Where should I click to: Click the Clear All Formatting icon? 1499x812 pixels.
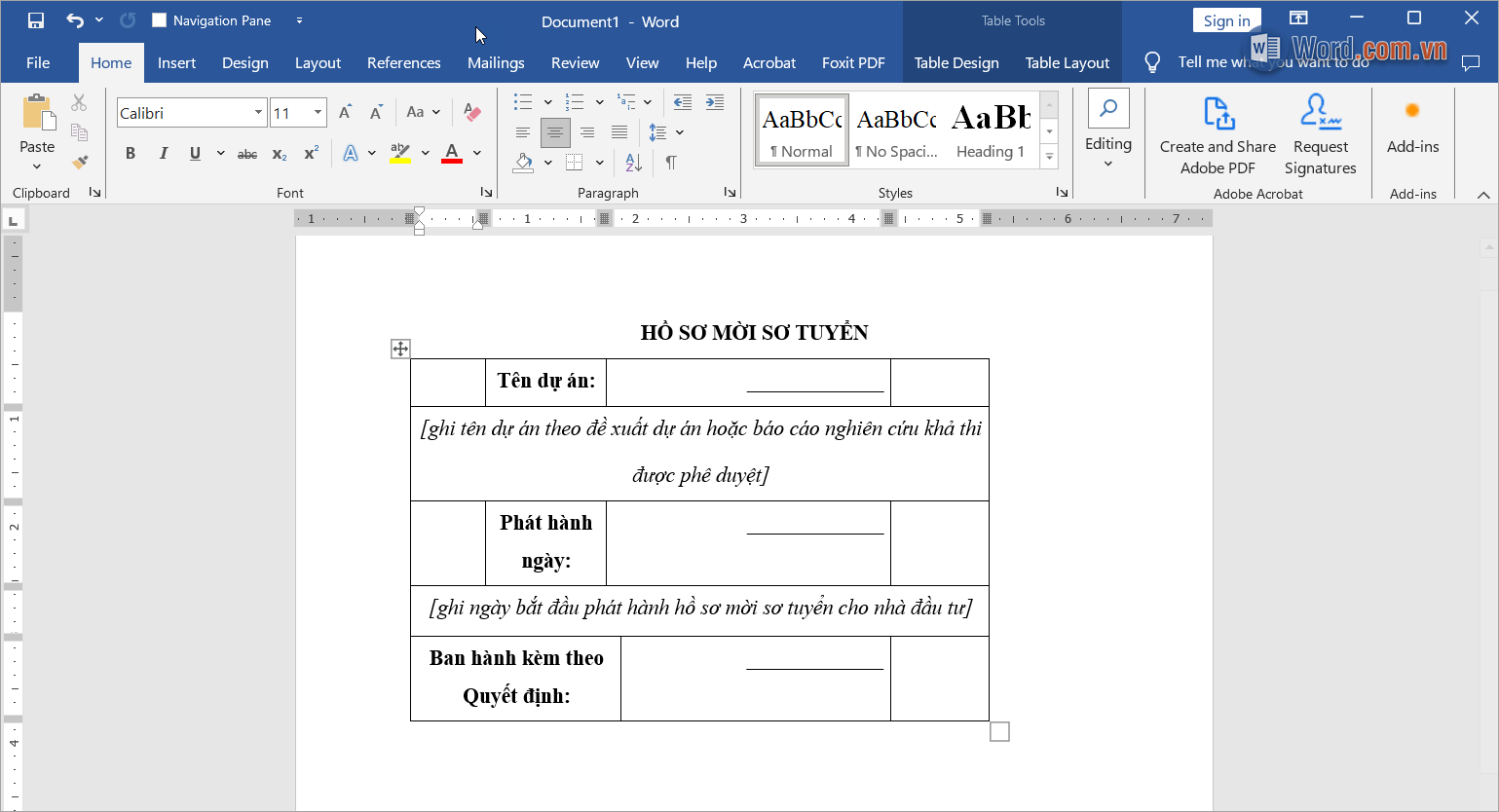[472, 113]
